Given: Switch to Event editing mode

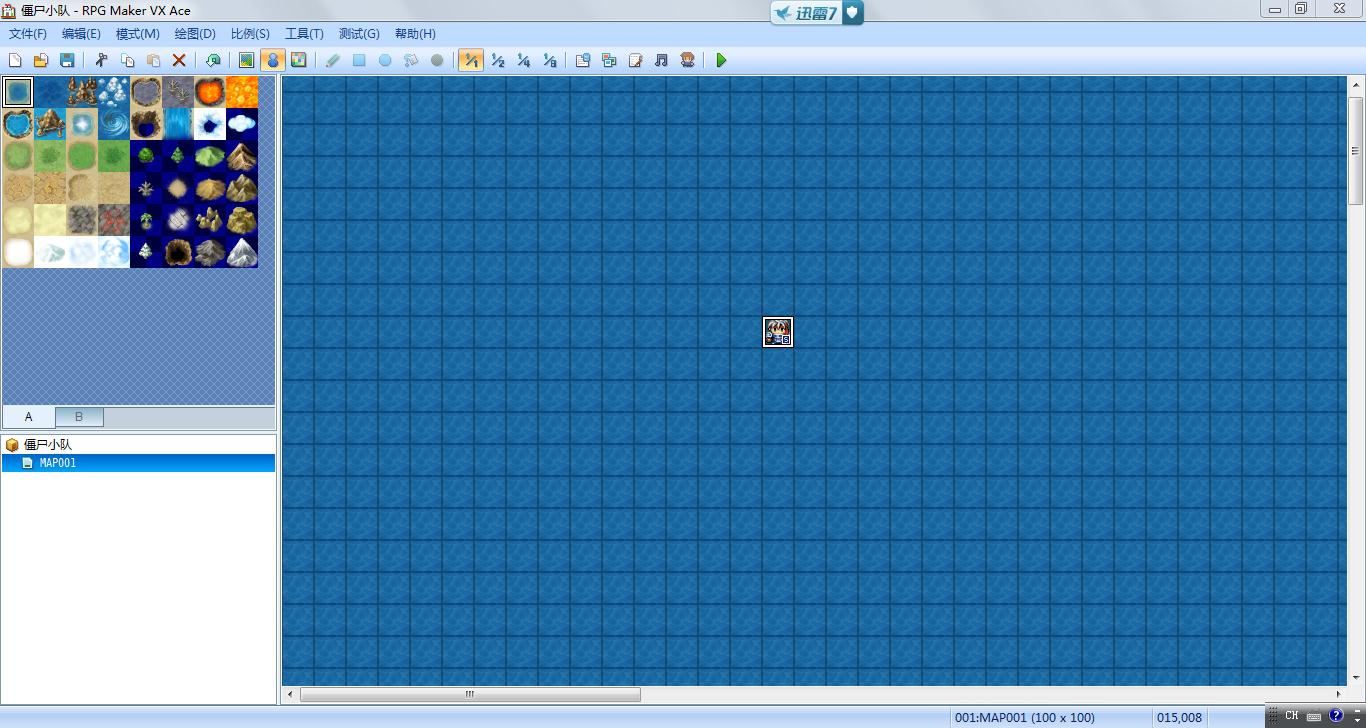Looking at the screenshot, I should tap(272, 61).
